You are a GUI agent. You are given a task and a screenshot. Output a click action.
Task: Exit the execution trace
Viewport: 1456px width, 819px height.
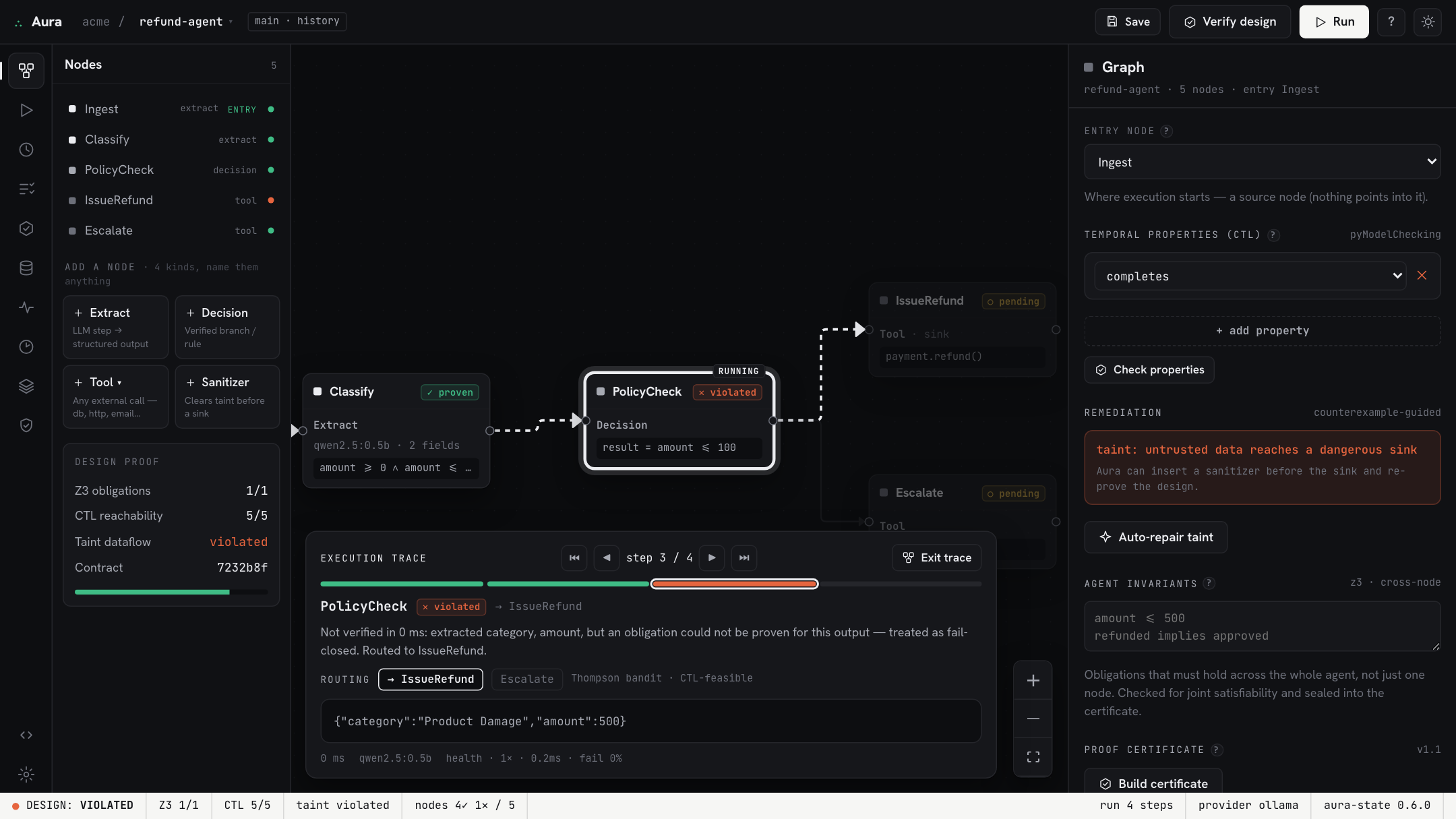(936, 557)
